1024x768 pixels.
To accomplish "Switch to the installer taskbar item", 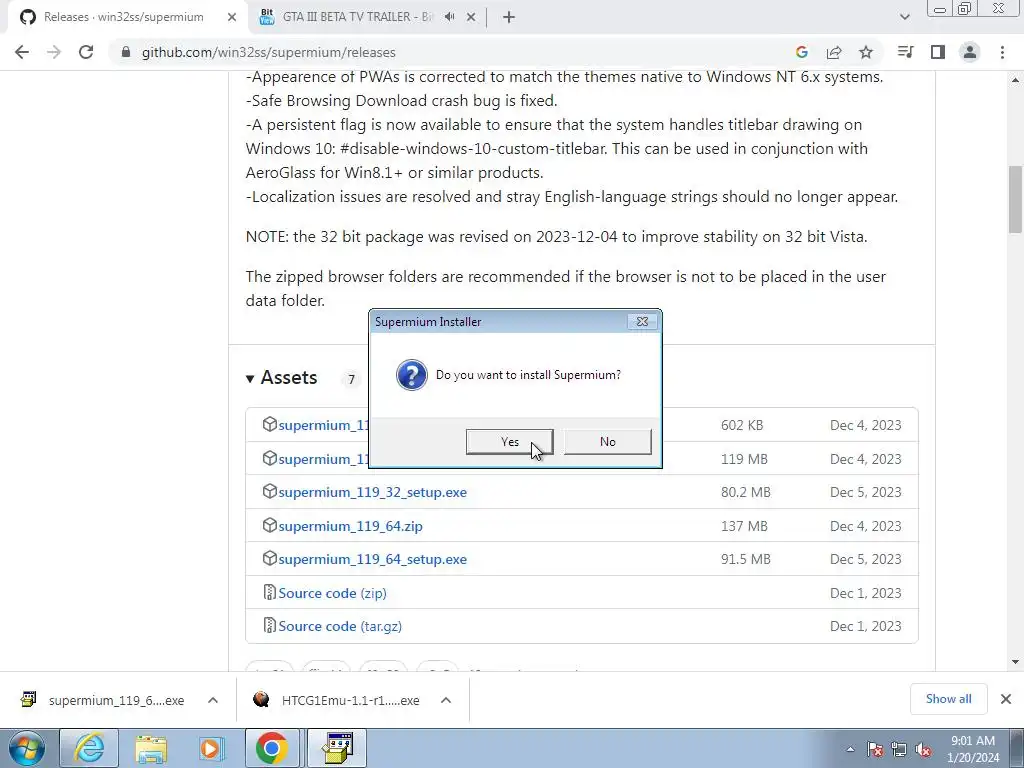I will 337,748.
